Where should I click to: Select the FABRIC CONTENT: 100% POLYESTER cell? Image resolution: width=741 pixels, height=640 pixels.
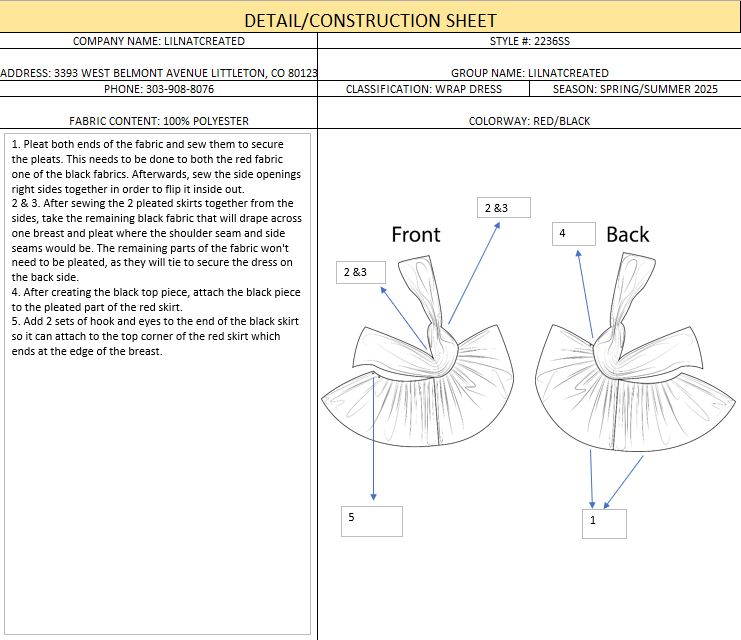159,113
